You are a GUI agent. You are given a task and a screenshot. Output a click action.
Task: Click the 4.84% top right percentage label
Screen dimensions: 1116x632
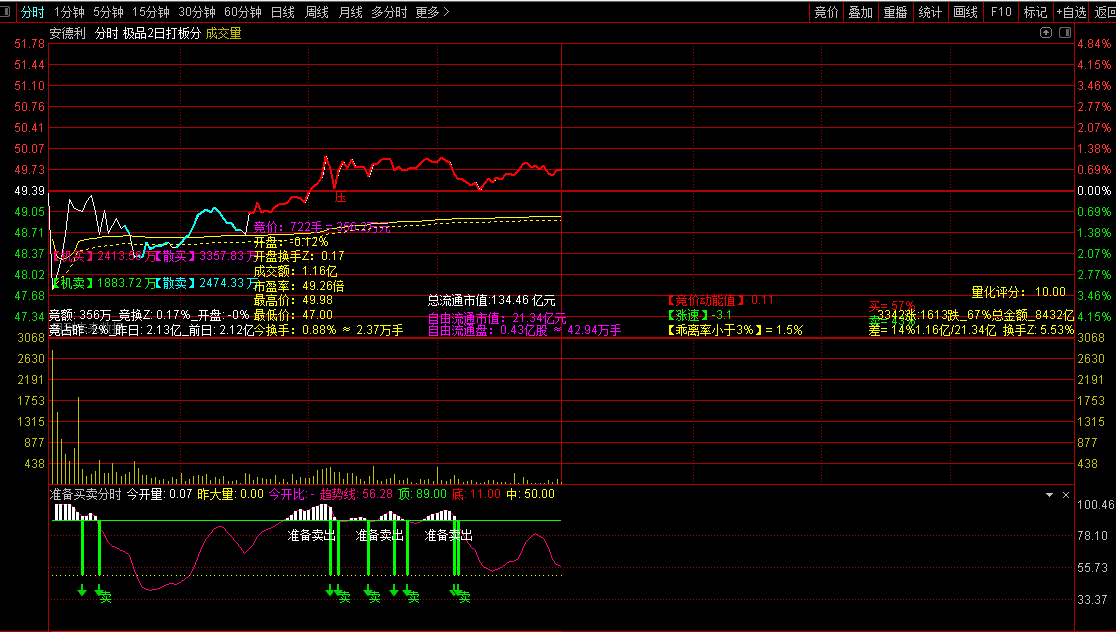(x=1094, y=44)
